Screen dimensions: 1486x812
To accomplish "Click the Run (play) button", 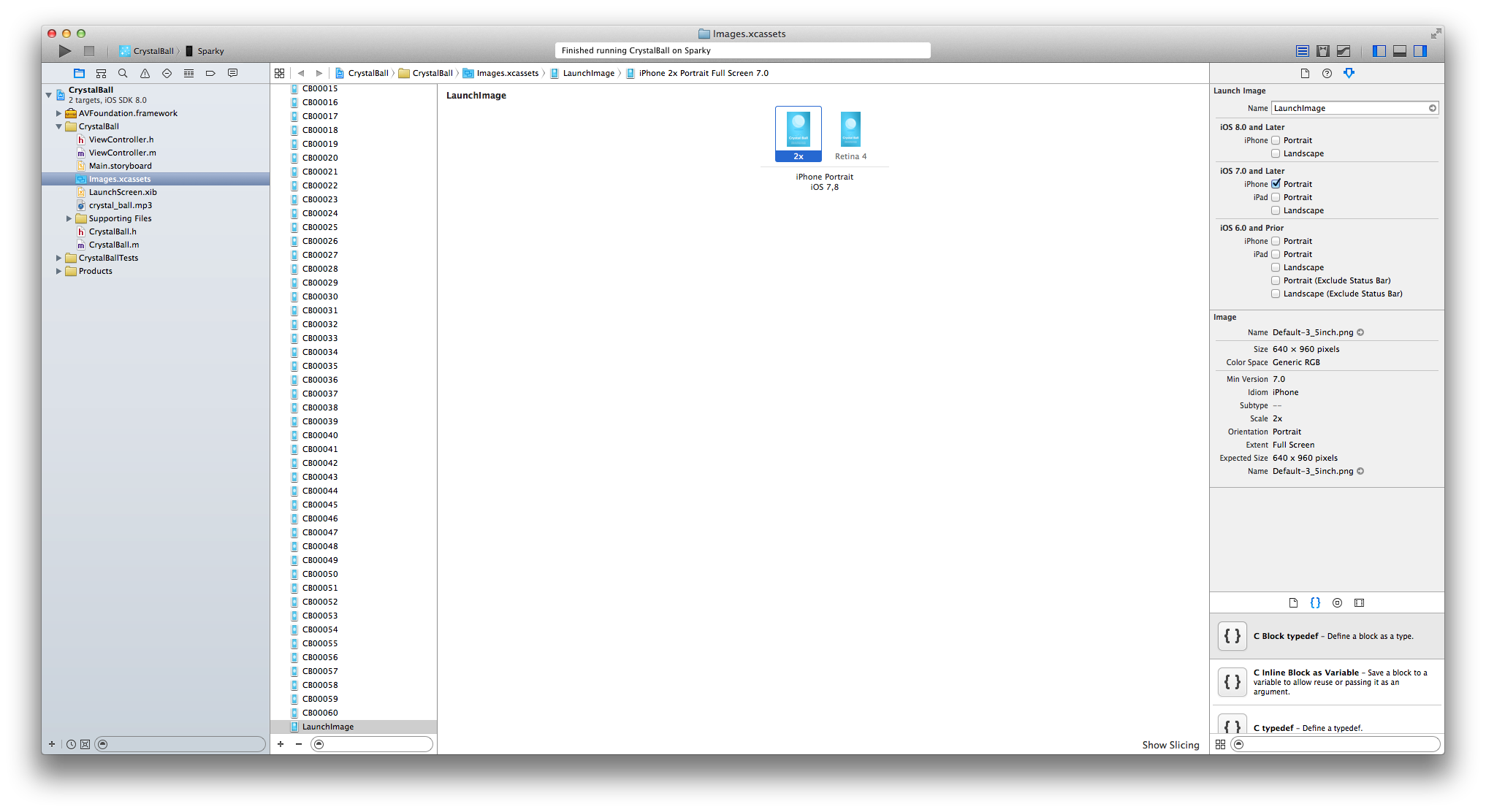I will (65, 51).
